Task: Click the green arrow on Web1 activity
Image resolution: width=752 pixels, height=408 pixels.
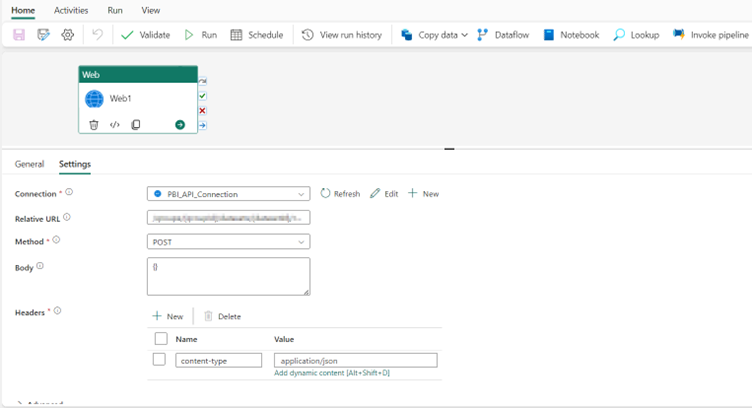Action: (180, 125)
